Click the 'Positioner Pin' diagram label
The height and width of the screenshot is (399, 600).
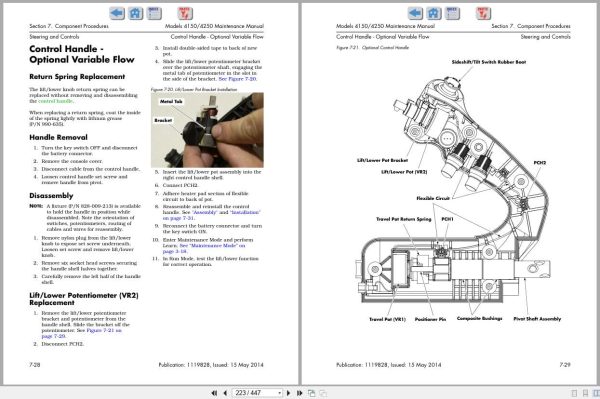click(430, 319)
